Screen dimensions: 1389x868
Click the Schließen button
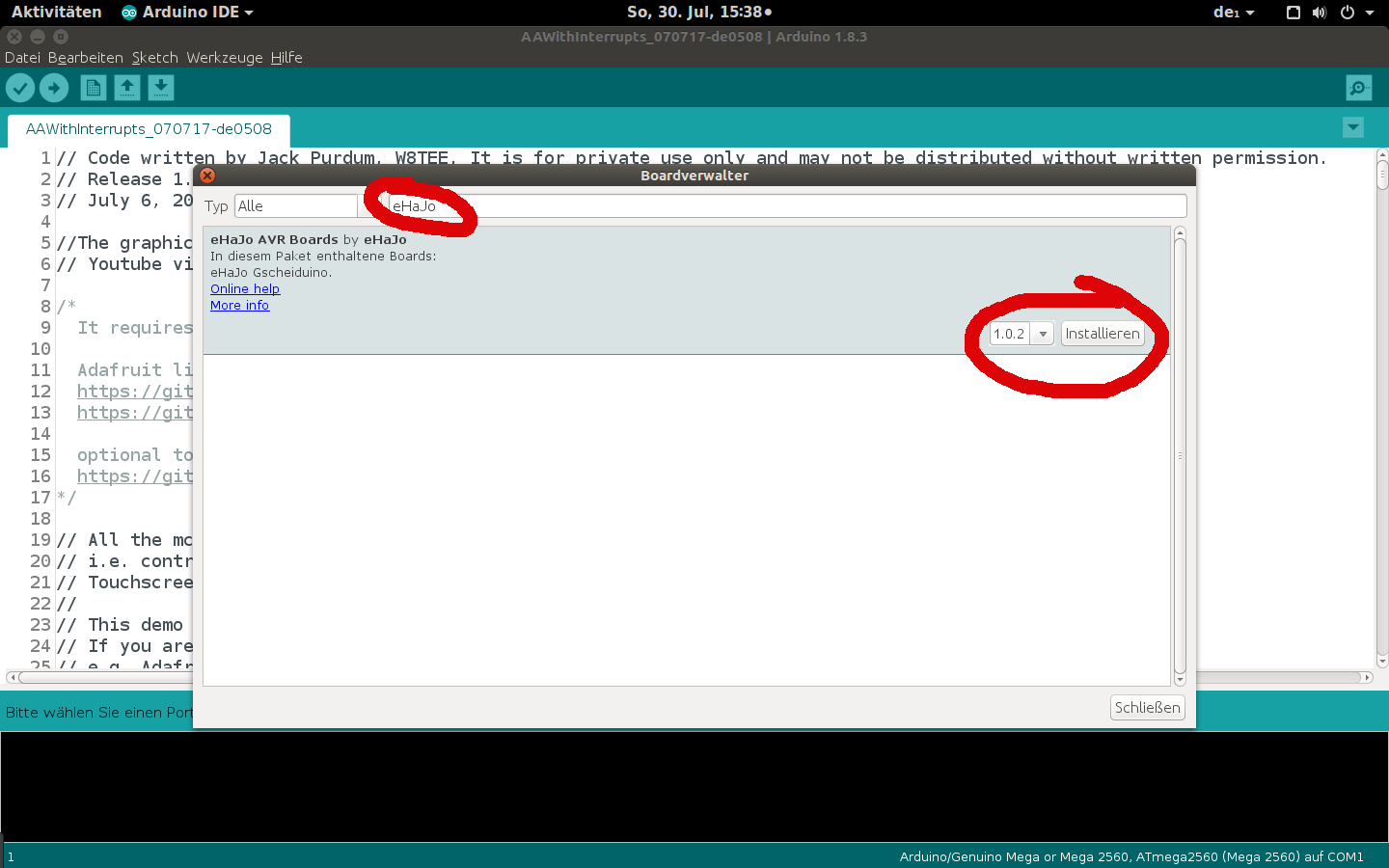(1148, 708)
